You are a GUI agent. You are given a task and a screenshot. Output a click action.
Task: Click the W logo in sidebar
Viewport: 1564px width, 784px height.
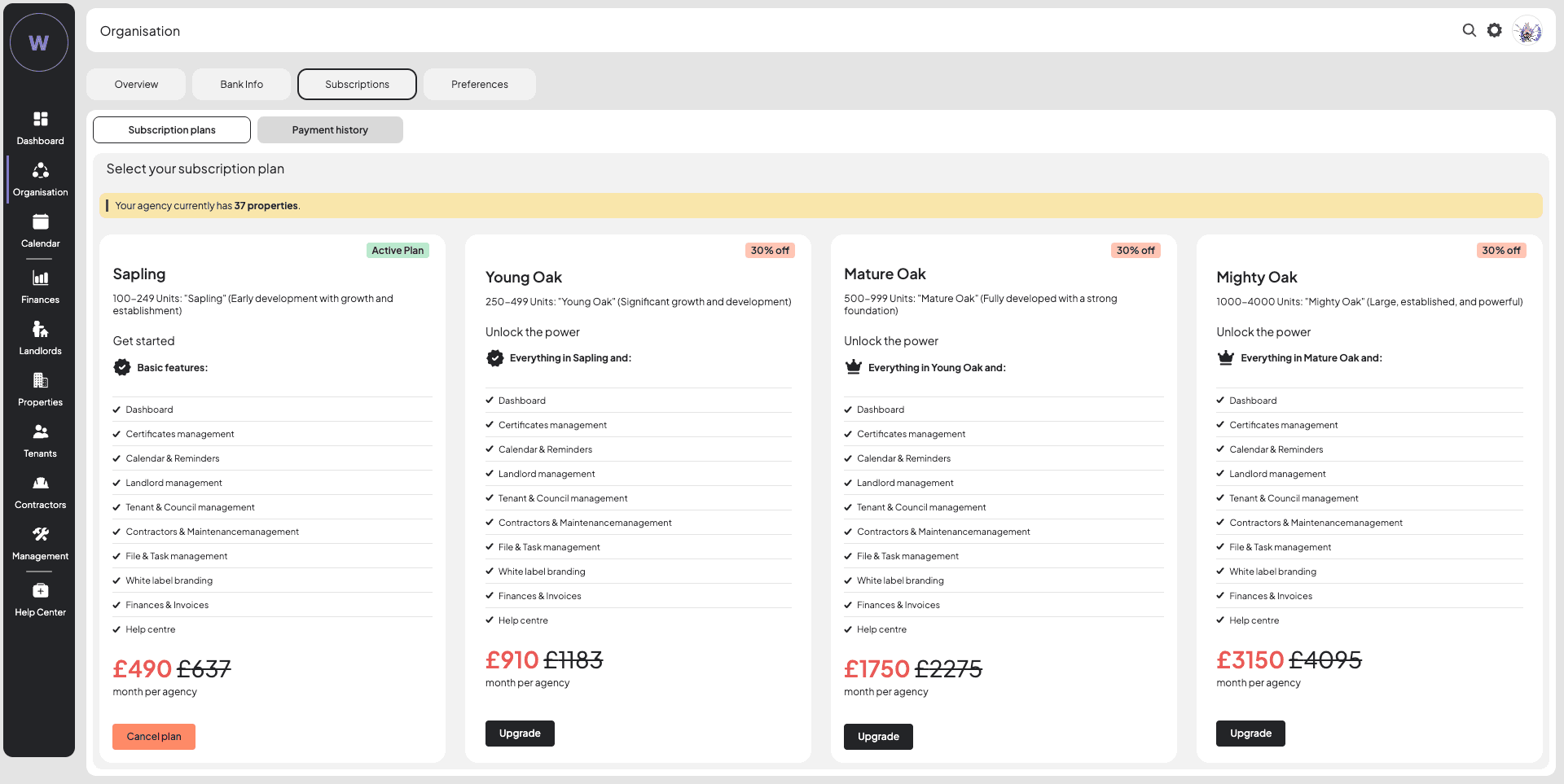(x=39, y=42)
